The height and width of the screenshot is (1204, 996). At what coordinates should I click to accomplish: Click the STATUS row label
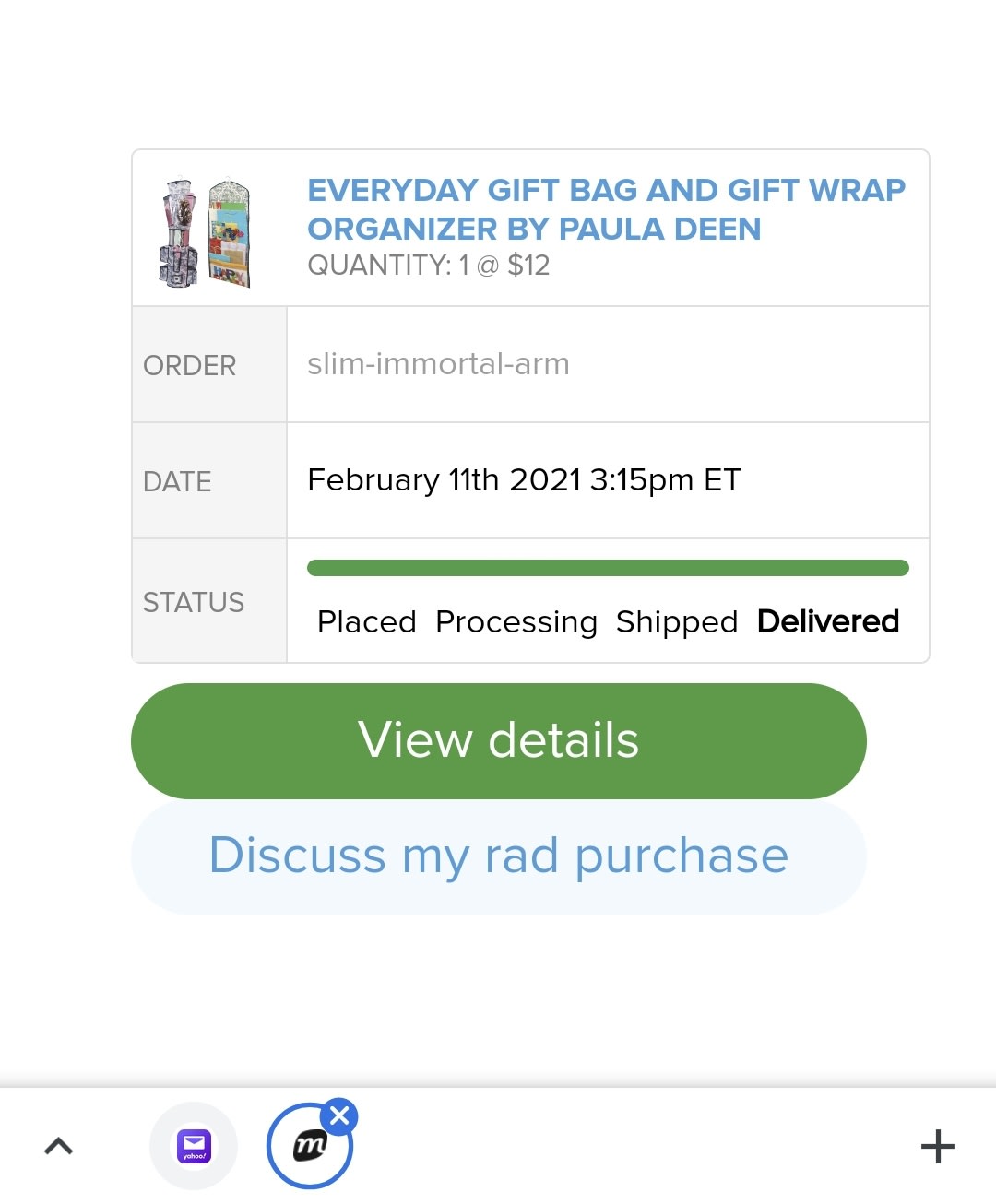[x=194, y=602]
